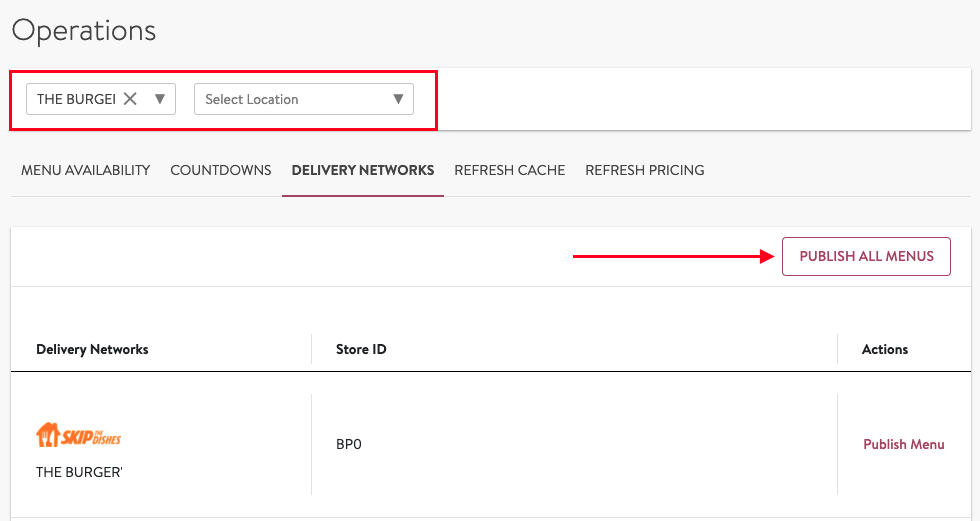This screenshot has height=521, width=980.
Task: Click the Operations page heading
Action: point(84,30)
